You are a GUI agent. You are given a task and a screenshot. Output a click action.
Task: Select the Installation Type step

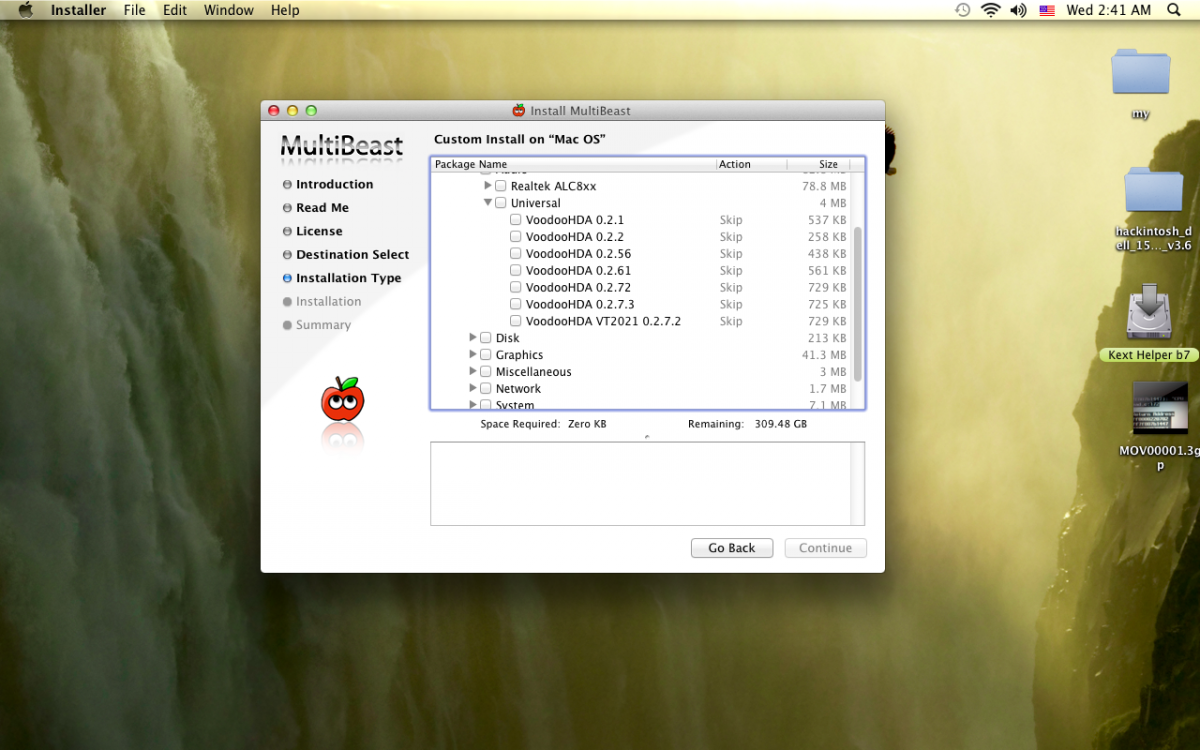348,278
